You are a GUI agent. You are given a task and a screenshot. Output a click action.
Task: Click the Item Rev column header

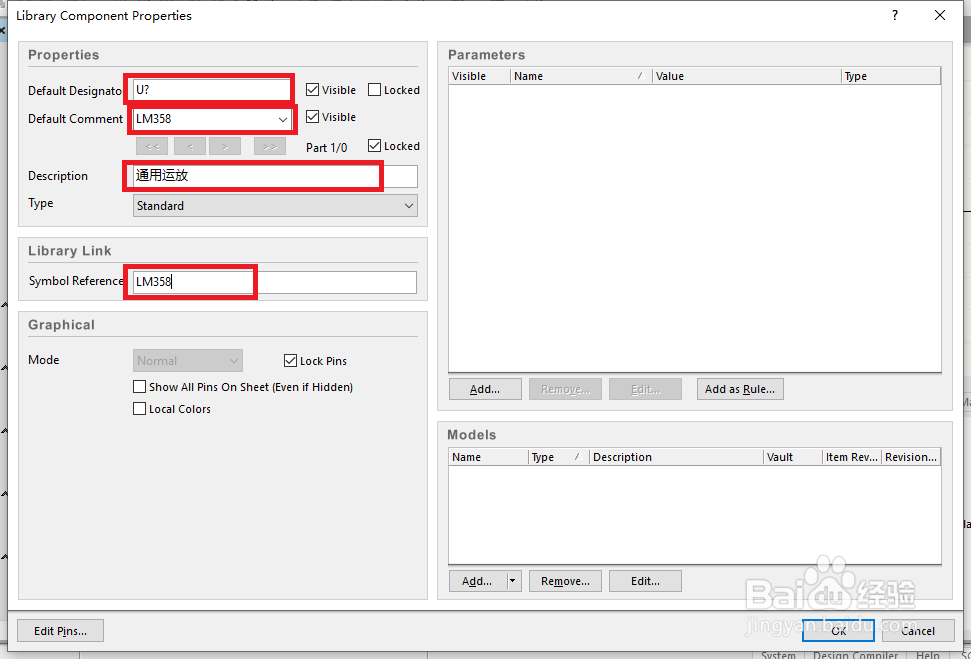click(851, 457)
